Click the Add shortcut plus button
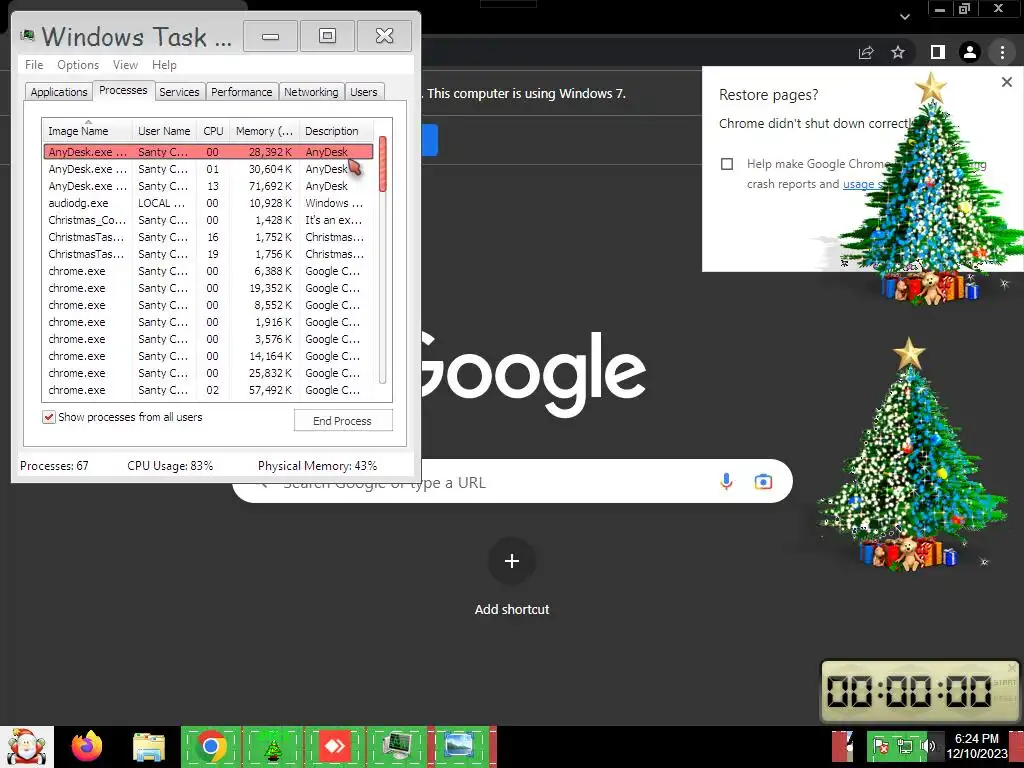 click(x=512, y=561)
